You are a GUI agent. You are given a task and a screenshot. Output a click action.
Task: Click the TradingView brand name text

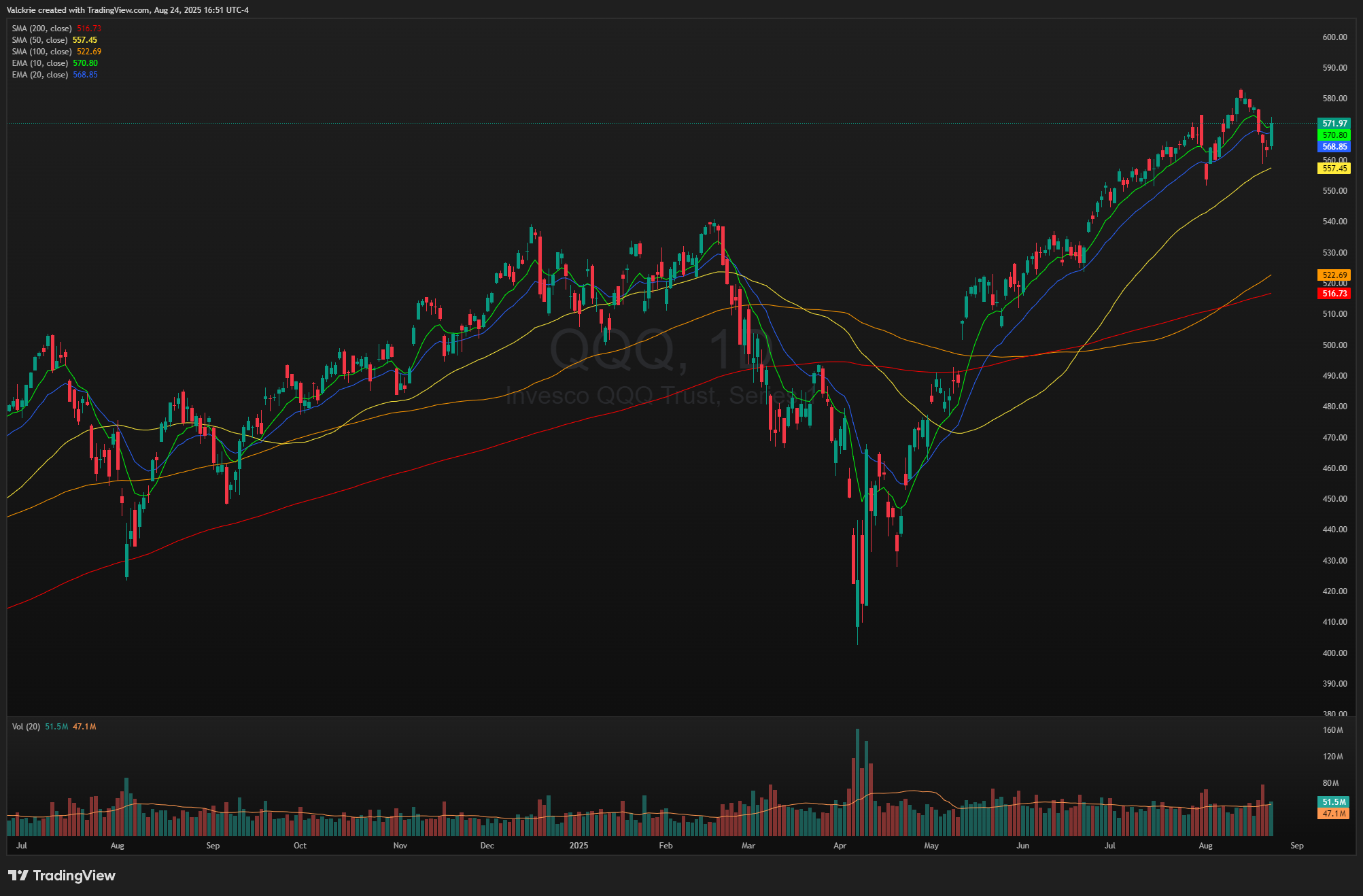click(x=74, y=876)
